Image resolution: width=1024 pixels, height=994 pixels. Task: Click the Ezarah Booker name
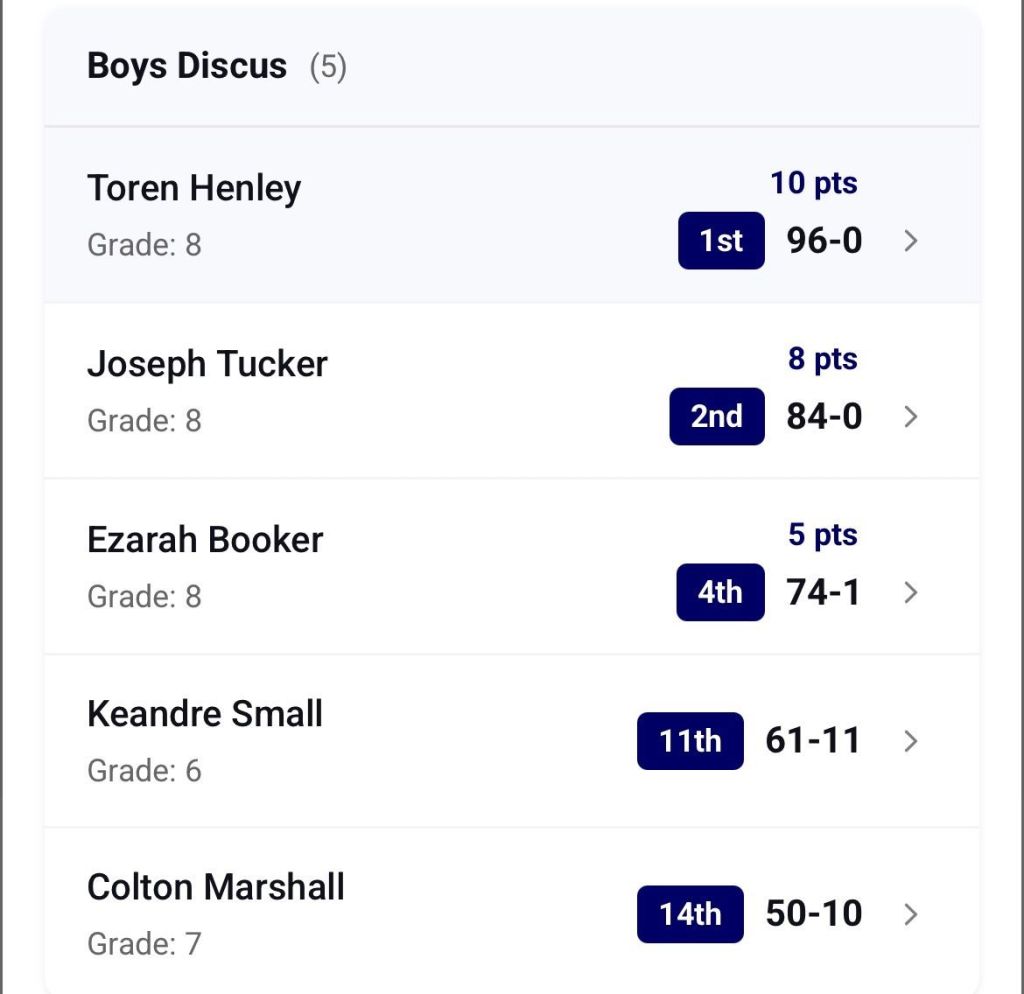[x=205, y=540]
